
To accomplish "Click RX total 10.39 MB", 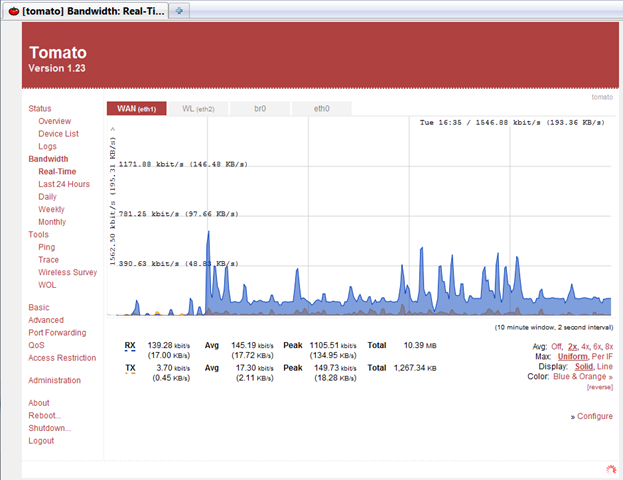I will click(420, 345).
